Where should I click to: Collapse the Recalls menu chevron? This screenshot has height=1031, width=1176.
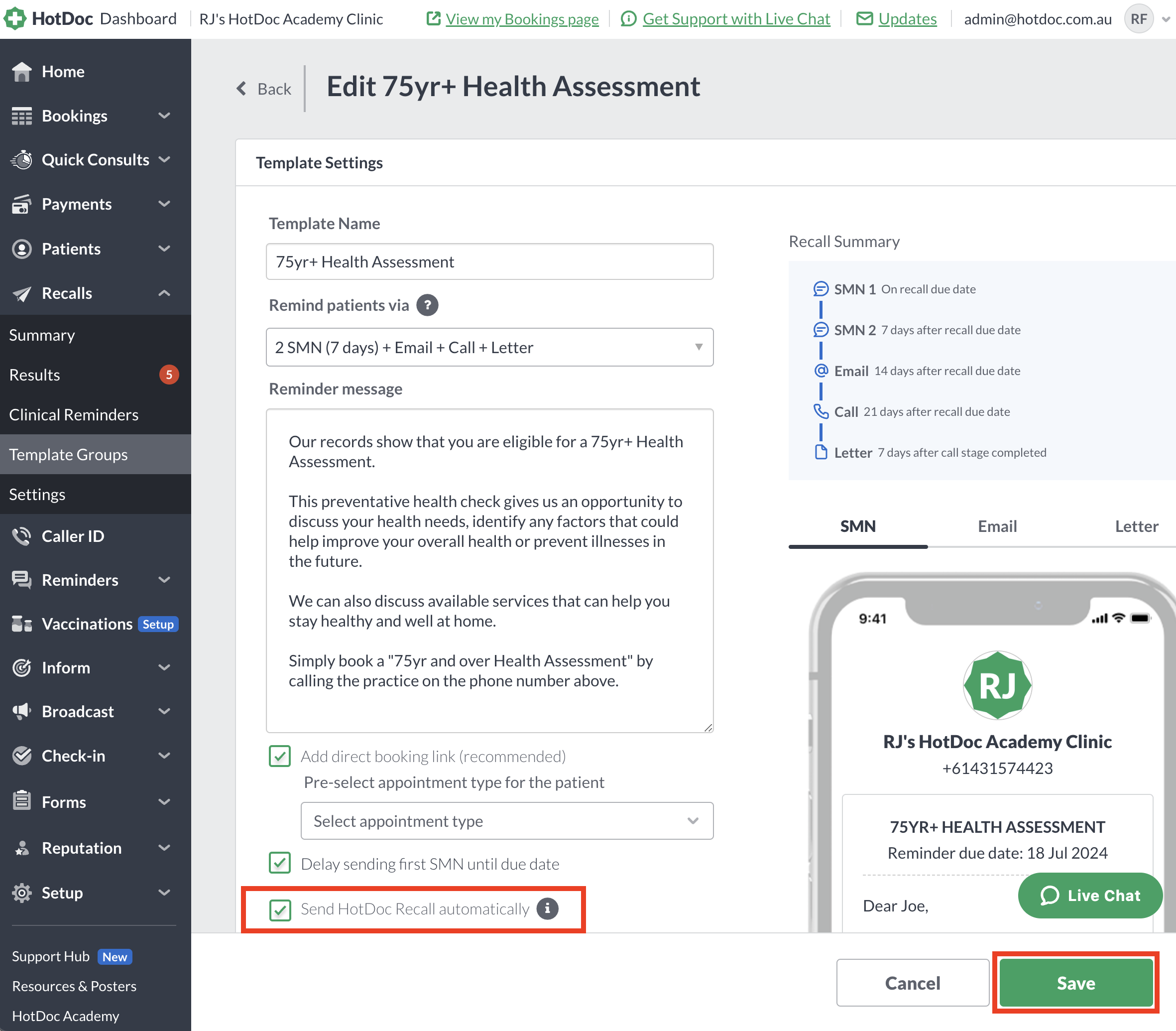point(164,293)
